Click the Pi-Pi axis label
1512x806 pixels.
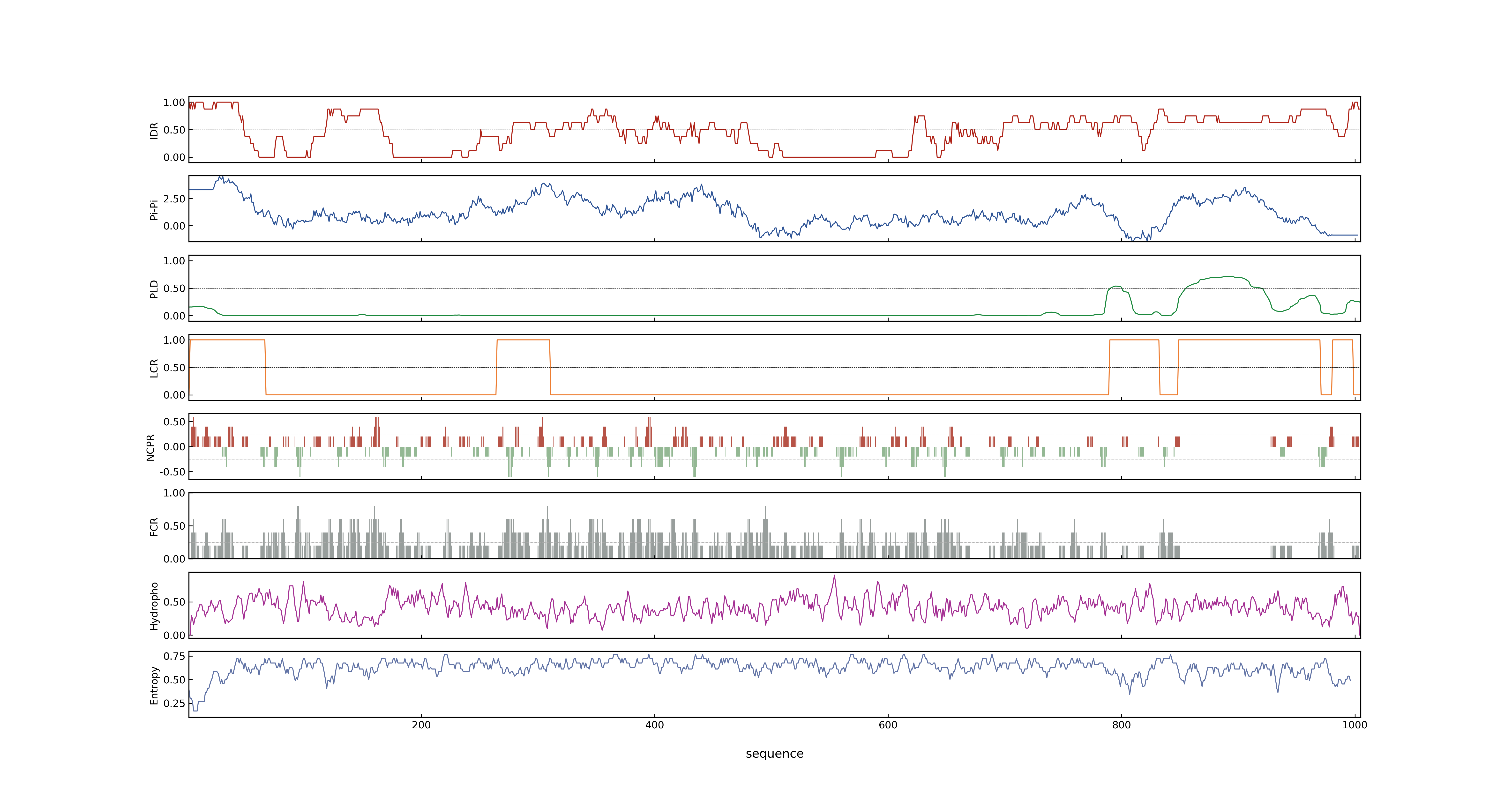(x=154, y=209)
